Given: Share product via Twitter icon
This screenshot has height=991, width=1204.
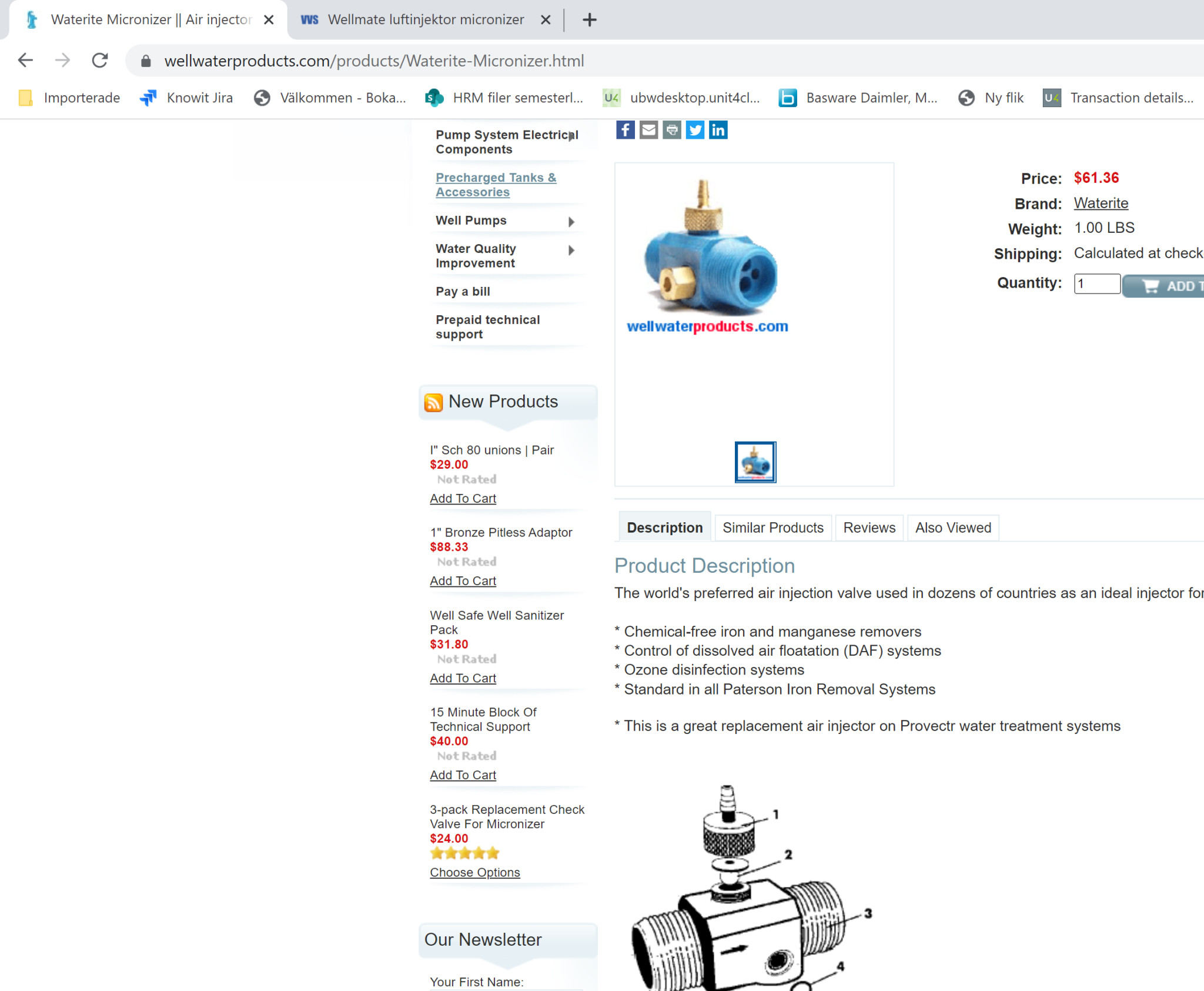Looking at the screenshot, I should pyautogui.click(x=695, y=130).
